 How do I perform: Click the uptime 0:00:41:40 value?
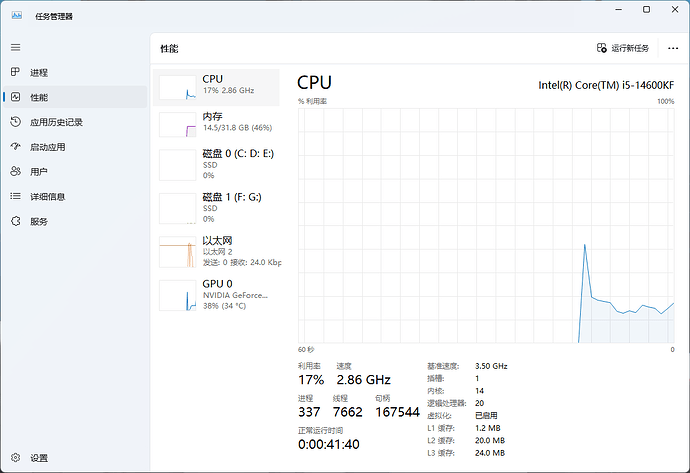coord(329,444)
